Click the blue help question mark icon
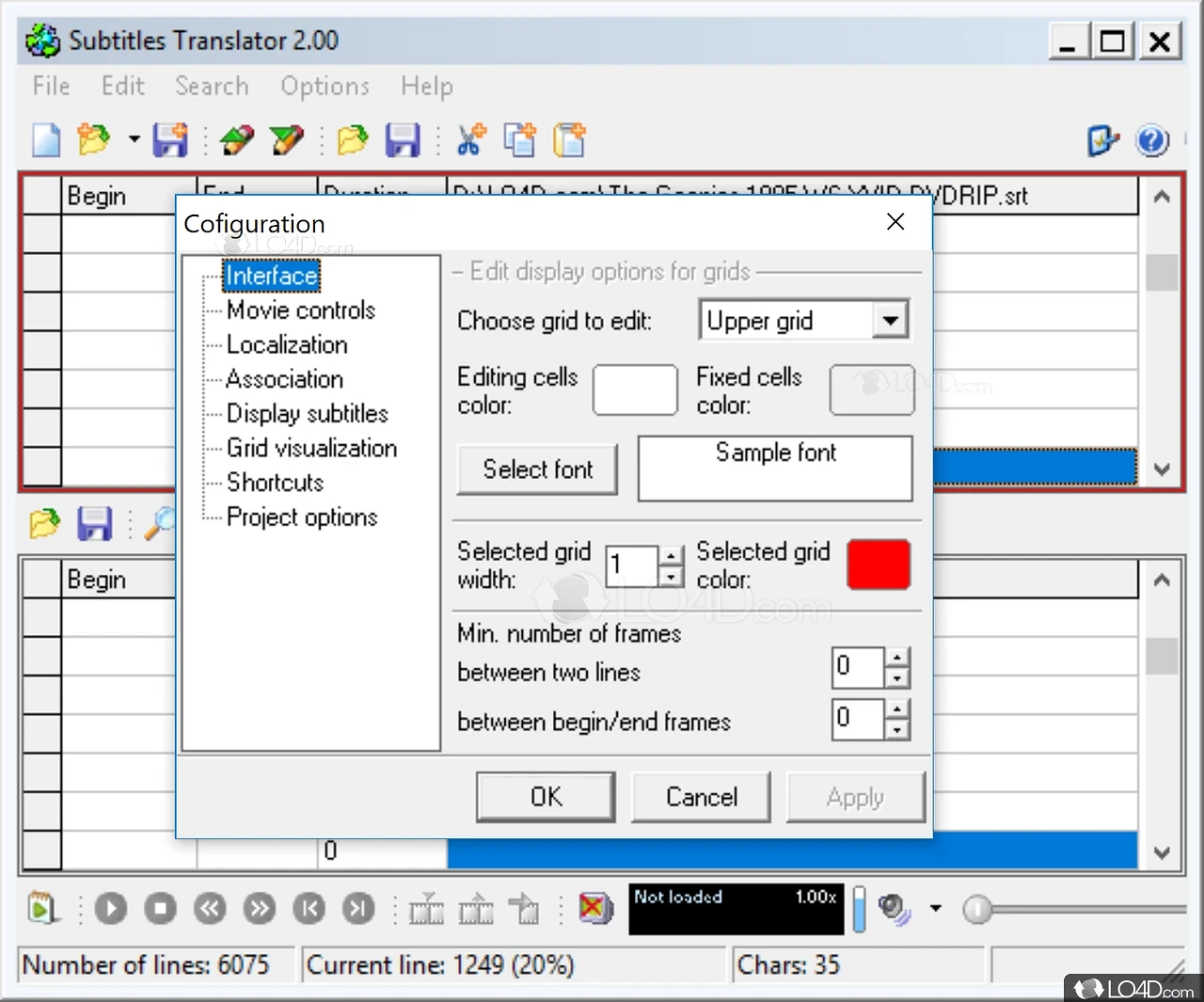The image size is (1204, 1002). (1152, 141)
